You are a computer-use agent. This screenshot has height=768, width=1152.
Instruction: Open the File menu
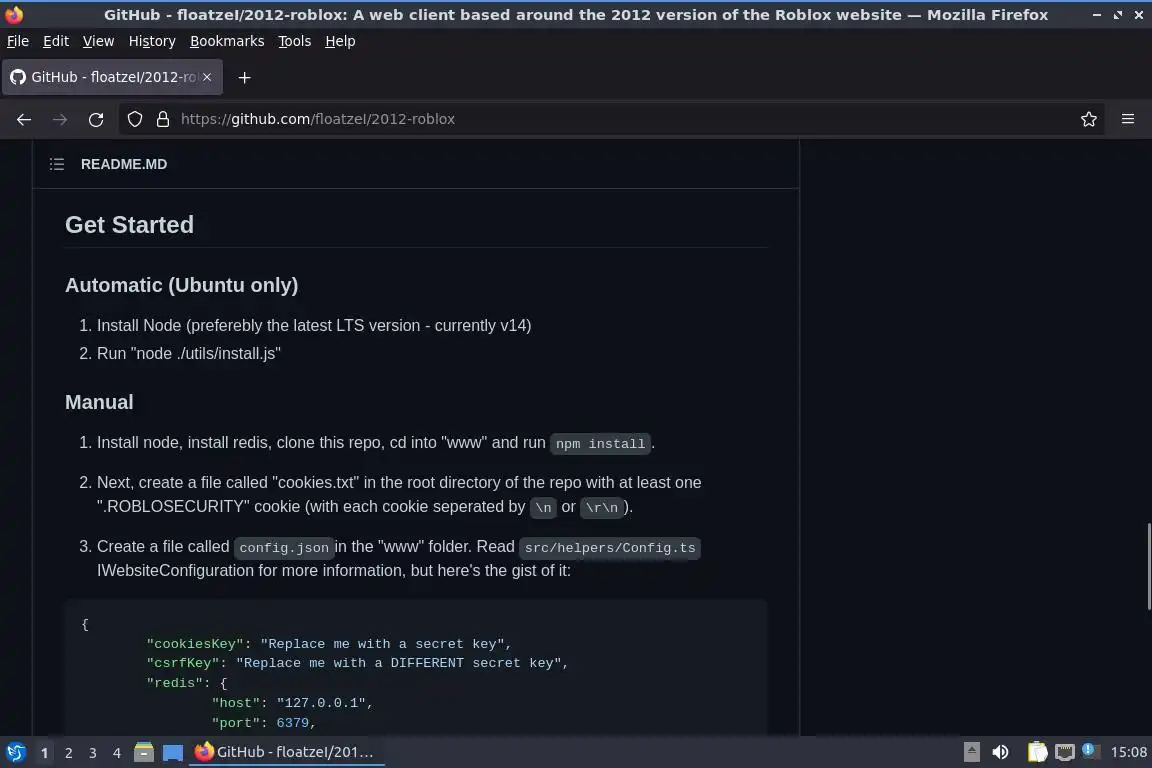[18, 41]
